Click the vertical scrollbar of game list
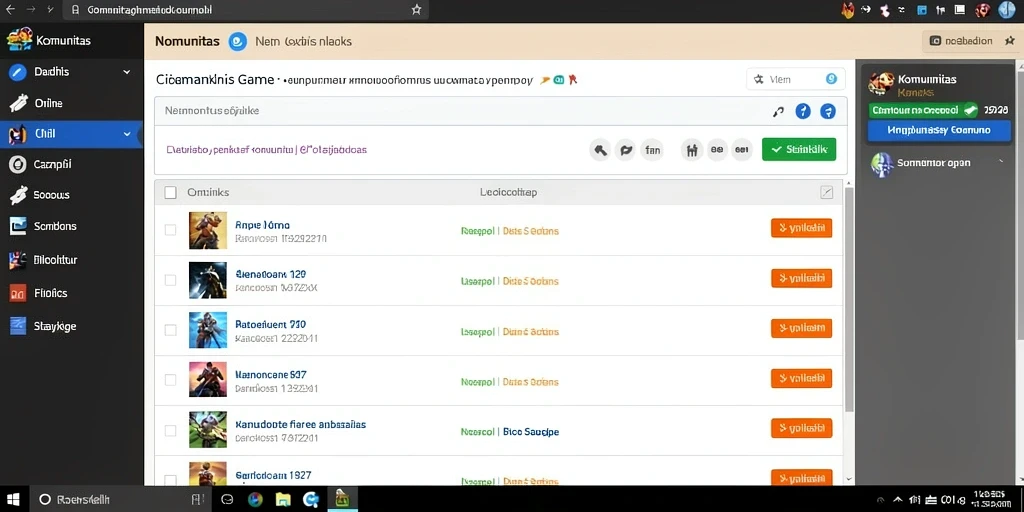Image resolution: width=1024 pixels, height=512 pixels. [848, 299]
